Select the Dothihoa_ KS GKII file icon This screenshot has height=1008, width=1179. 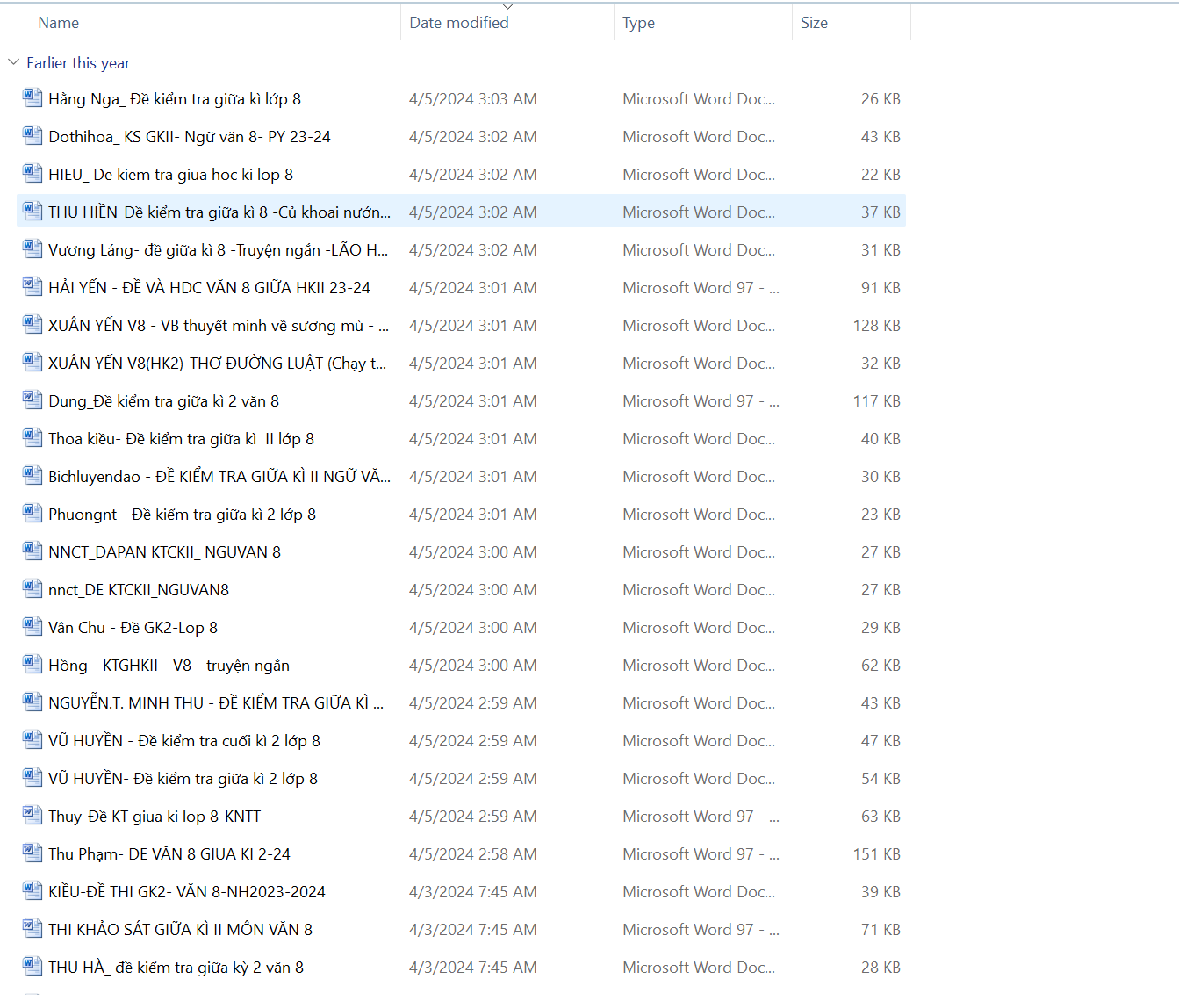pos(32,135)
